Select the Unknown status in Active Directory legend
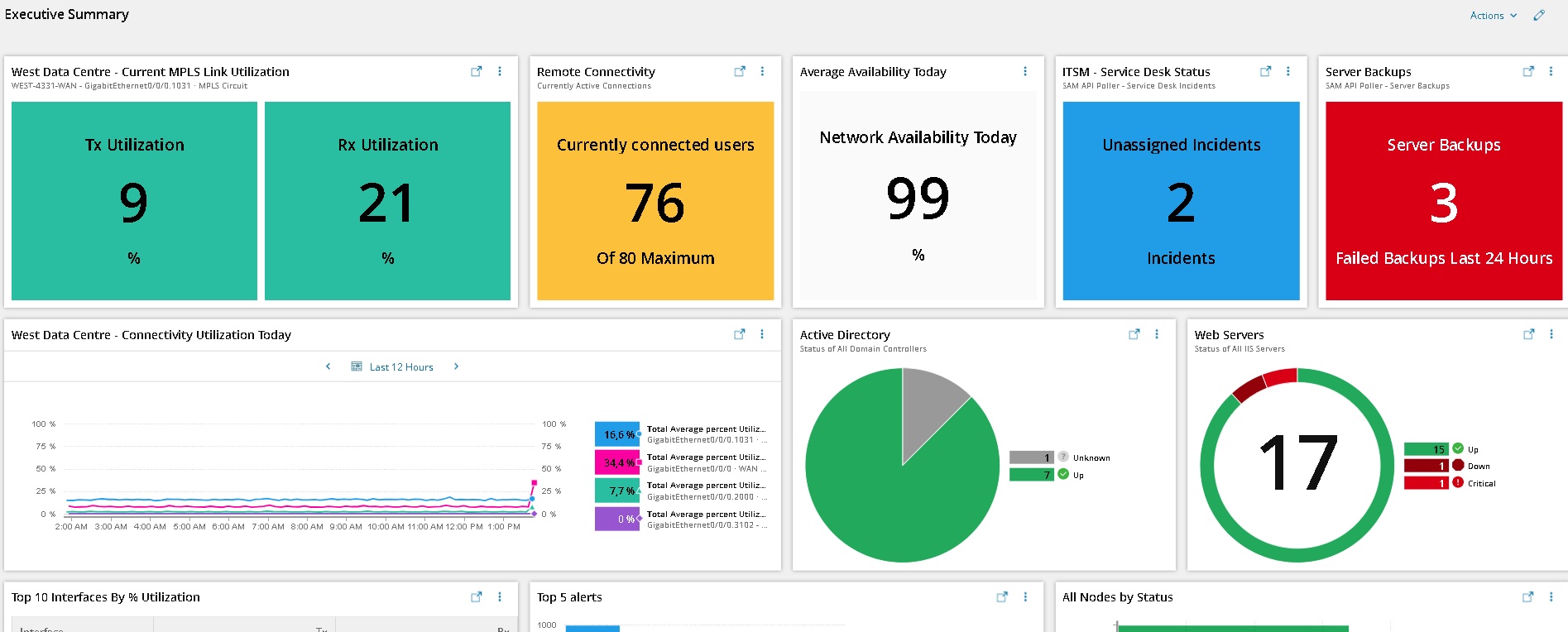 point(1091,457)
